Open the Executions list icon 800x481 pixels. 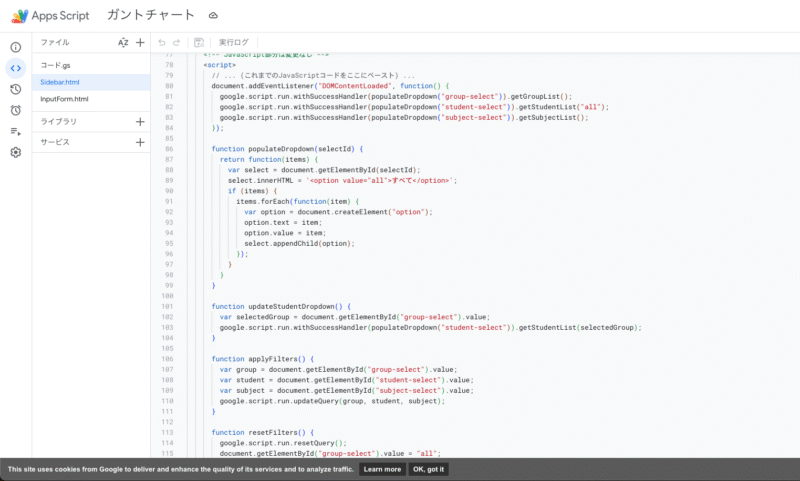pos(16,132)
